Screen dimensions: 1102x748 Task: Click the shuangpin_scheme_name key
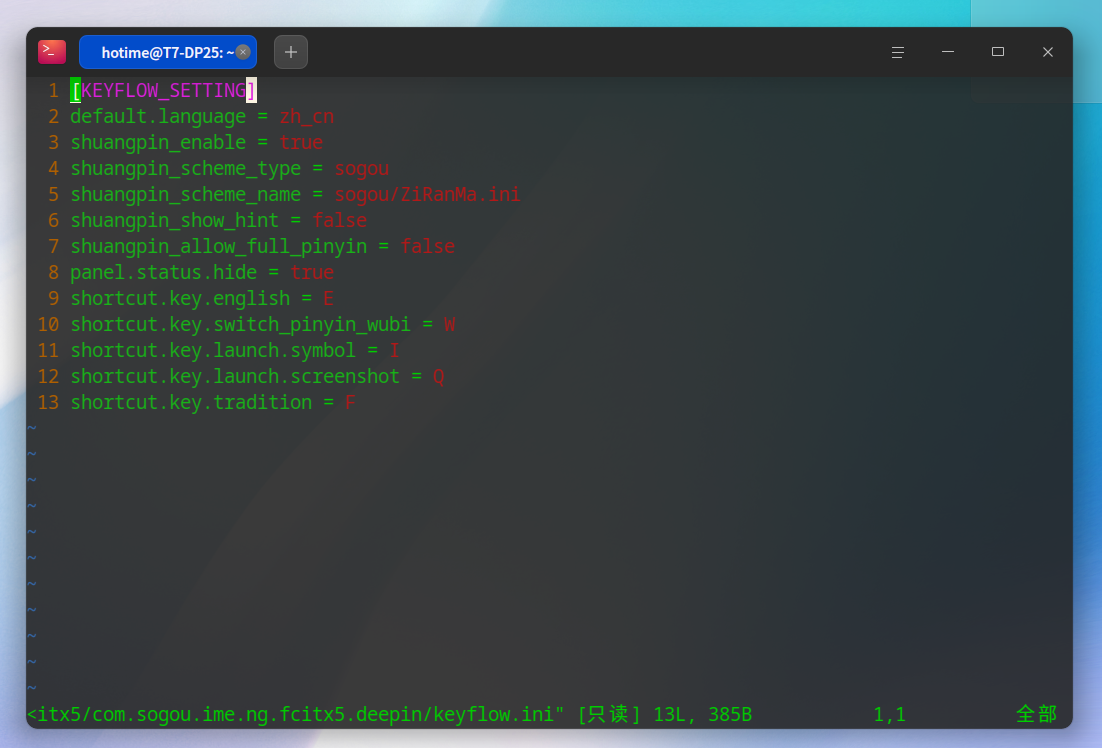[186, 195]
